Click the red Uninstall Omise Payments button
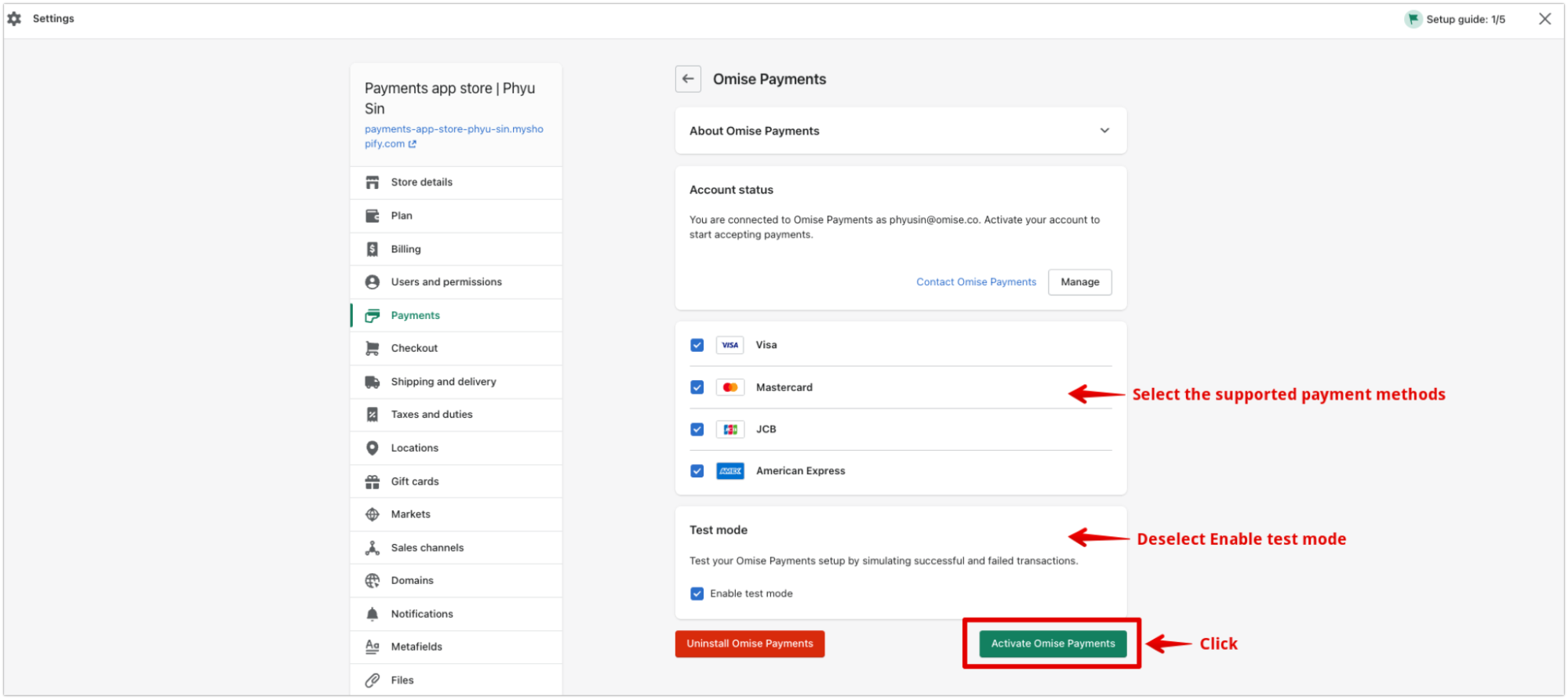Screen dimensions: 1568x700 [x=749, y=644]
